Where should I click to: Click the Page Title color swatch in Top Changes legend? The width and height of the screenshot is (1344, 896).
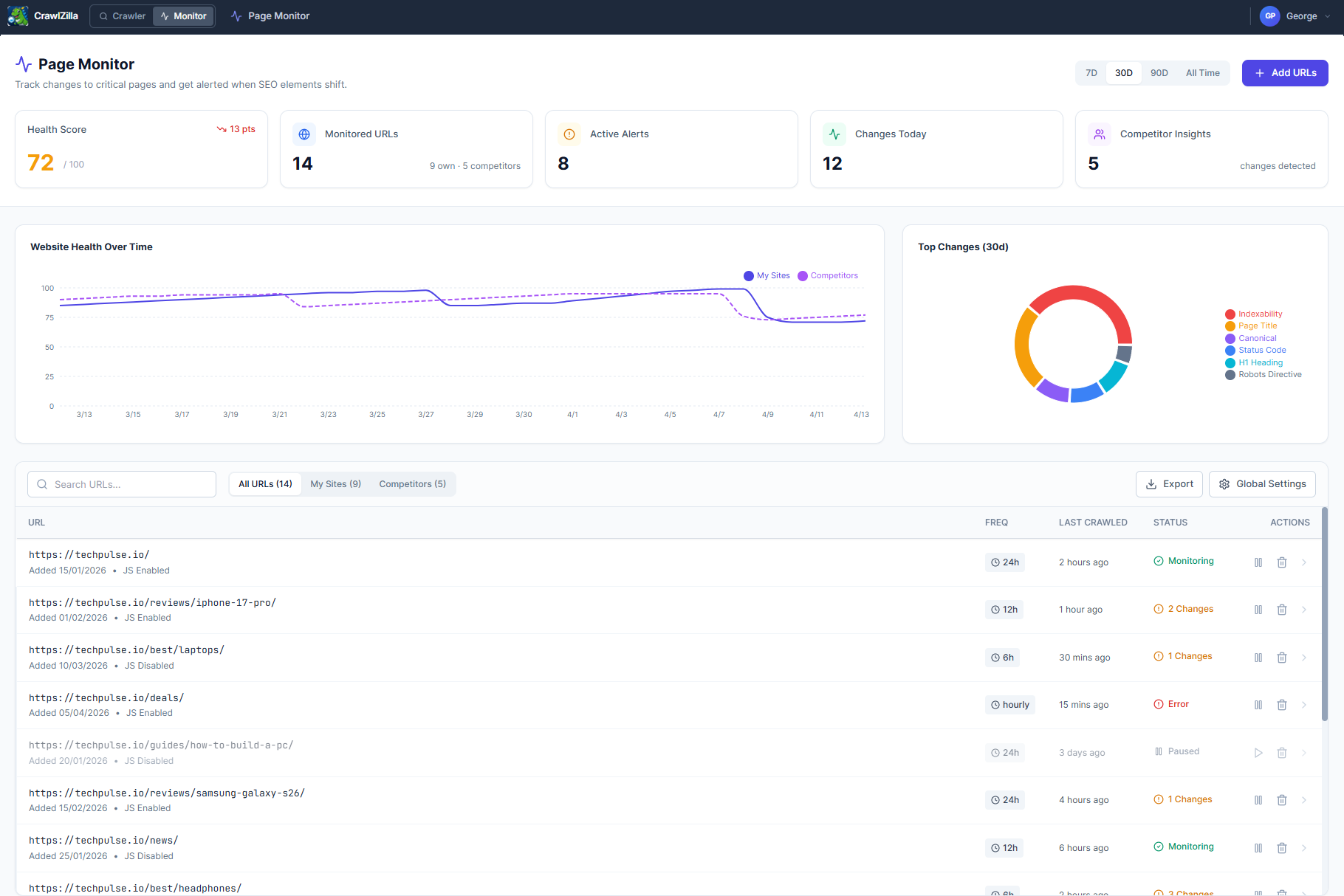coord(1230,325)
